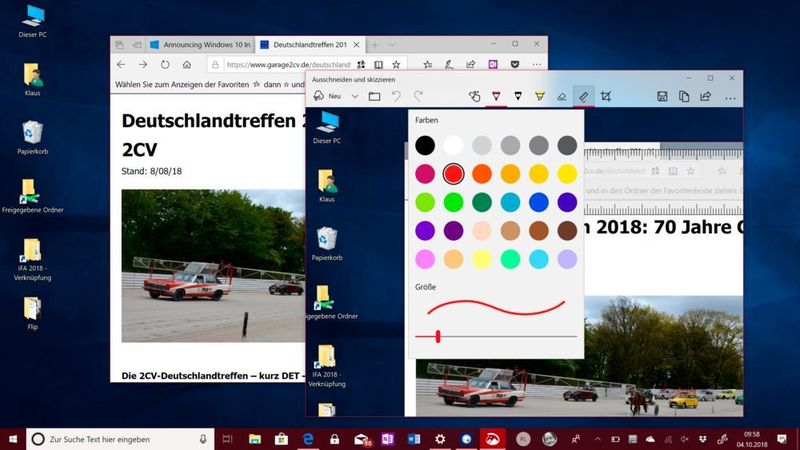
Task: Add notes with pen icon in Edge
Action: tap(449, 65)
